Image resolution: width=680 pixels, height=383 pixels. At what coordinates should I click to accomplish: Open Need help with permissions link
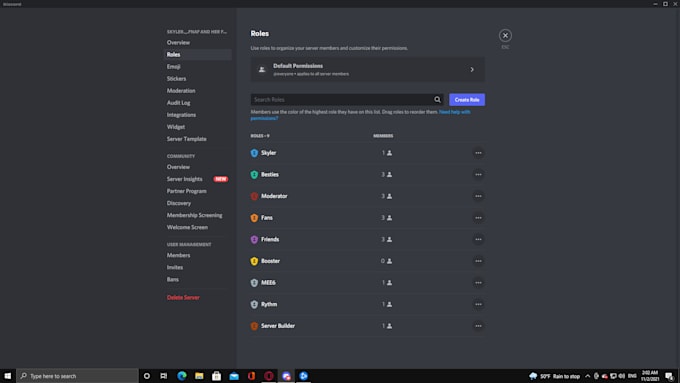454,112
